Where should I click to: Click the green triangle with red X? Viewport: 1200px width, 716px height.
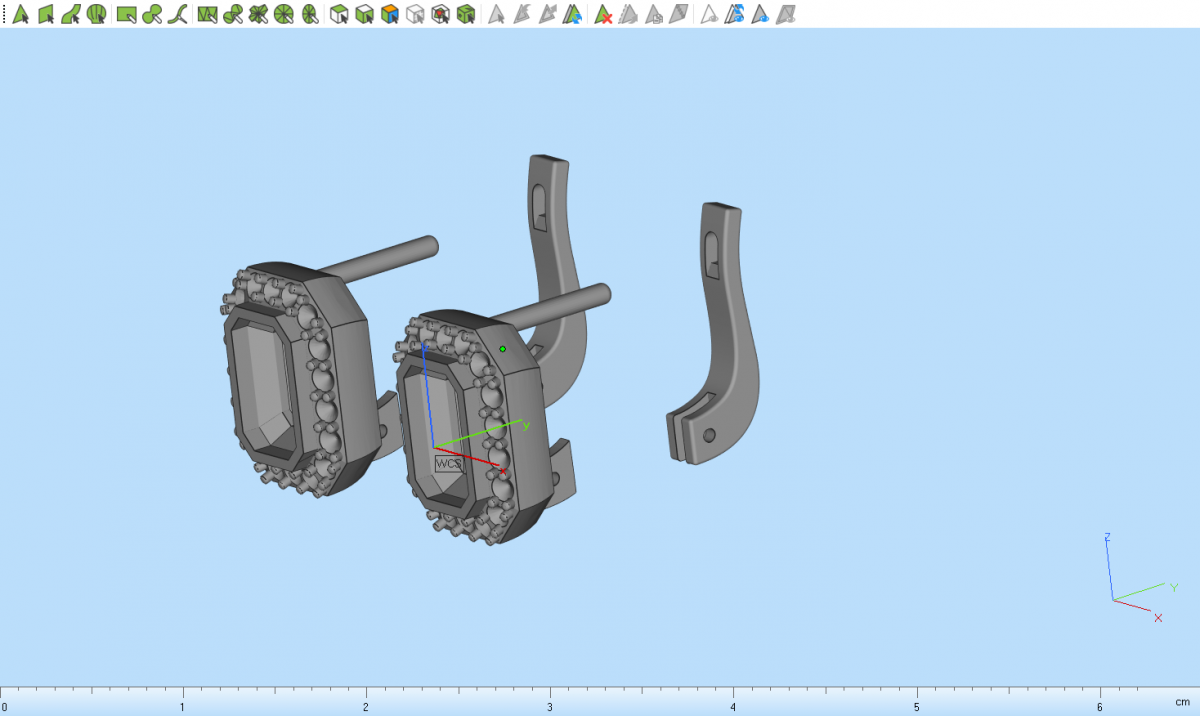tap(603, 14)
